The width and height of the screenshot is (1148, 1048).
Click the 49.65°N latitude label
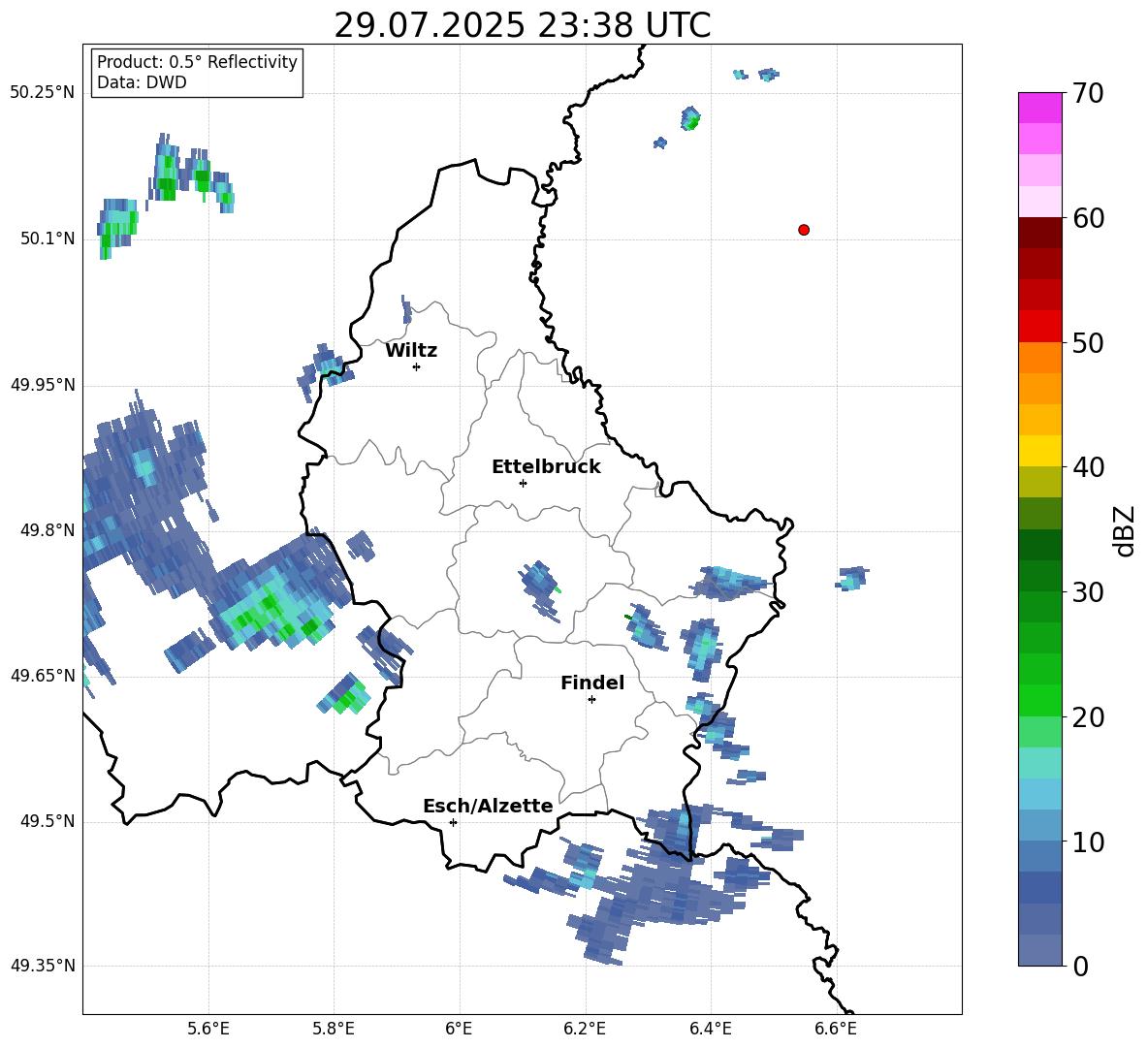click(x=43, y=675)
